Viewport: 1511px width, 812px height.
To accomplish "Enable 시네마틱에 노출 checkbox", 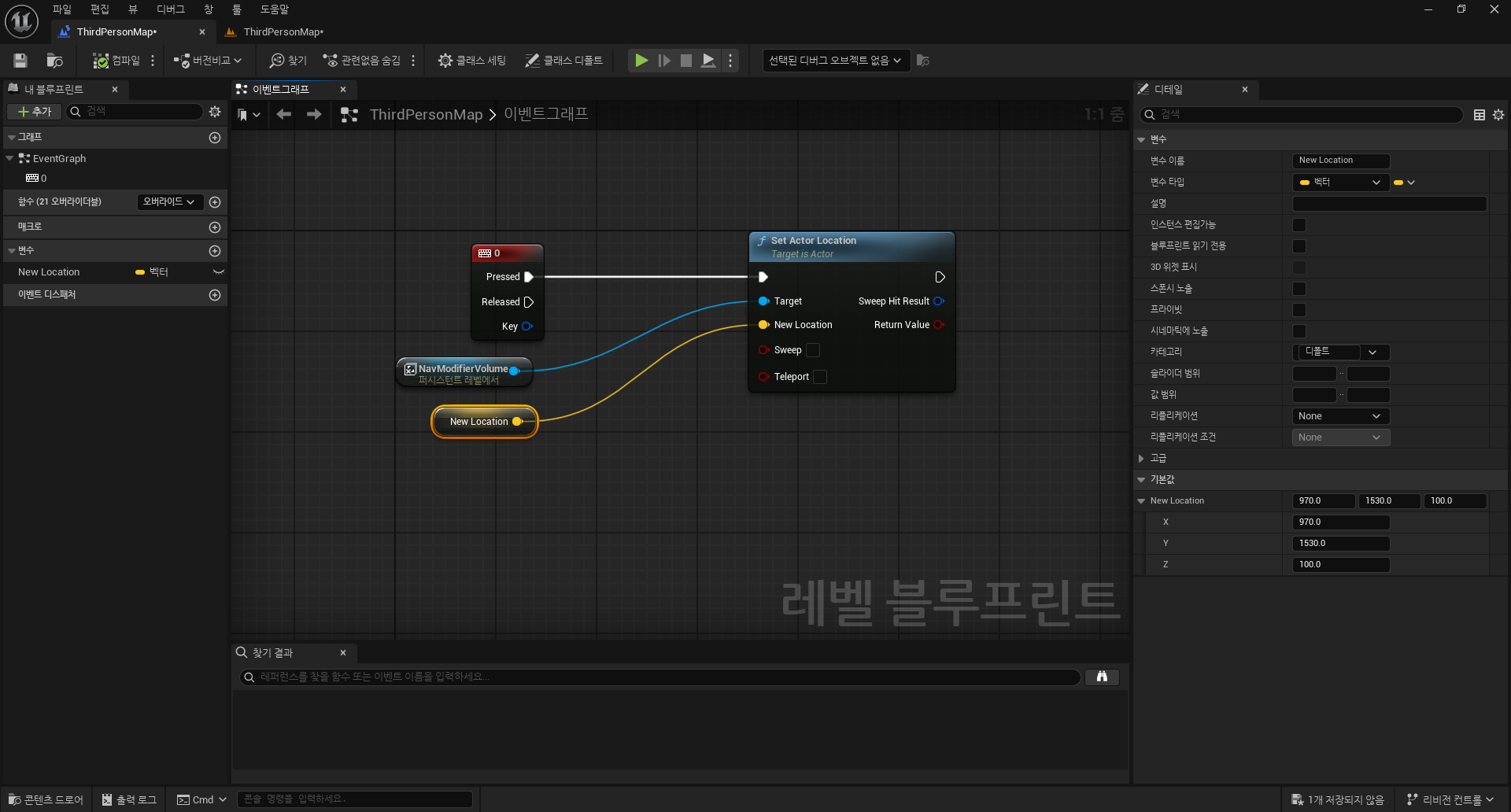I will tap(1299, 331).
